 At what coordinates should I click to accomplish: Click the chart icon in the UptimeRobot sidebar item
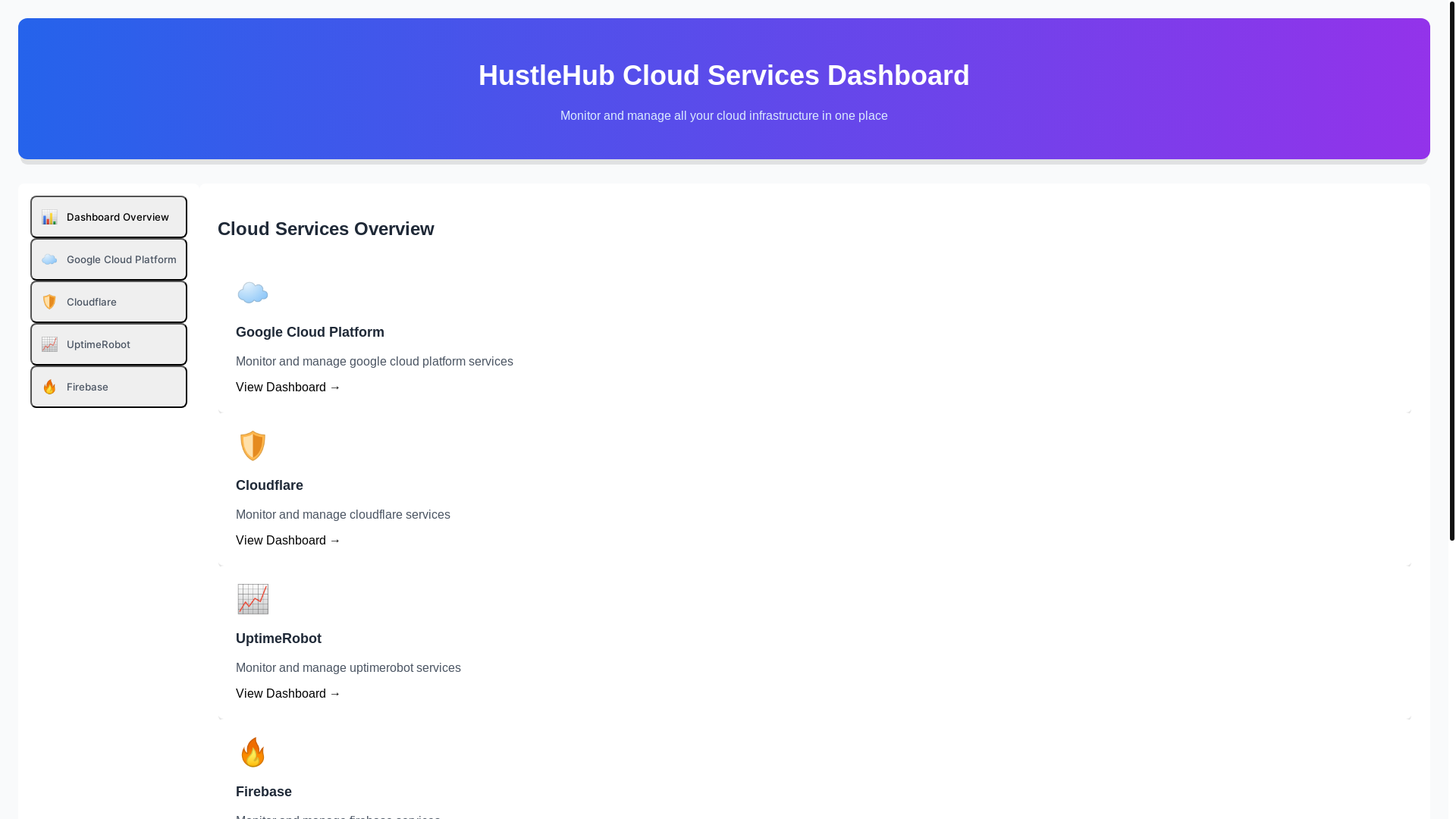coord(49,345)
